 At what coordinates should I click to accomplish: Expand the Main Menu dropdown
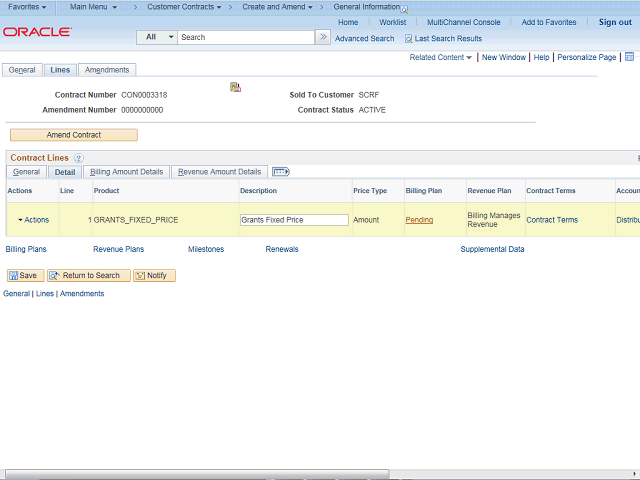pos(93,7)
